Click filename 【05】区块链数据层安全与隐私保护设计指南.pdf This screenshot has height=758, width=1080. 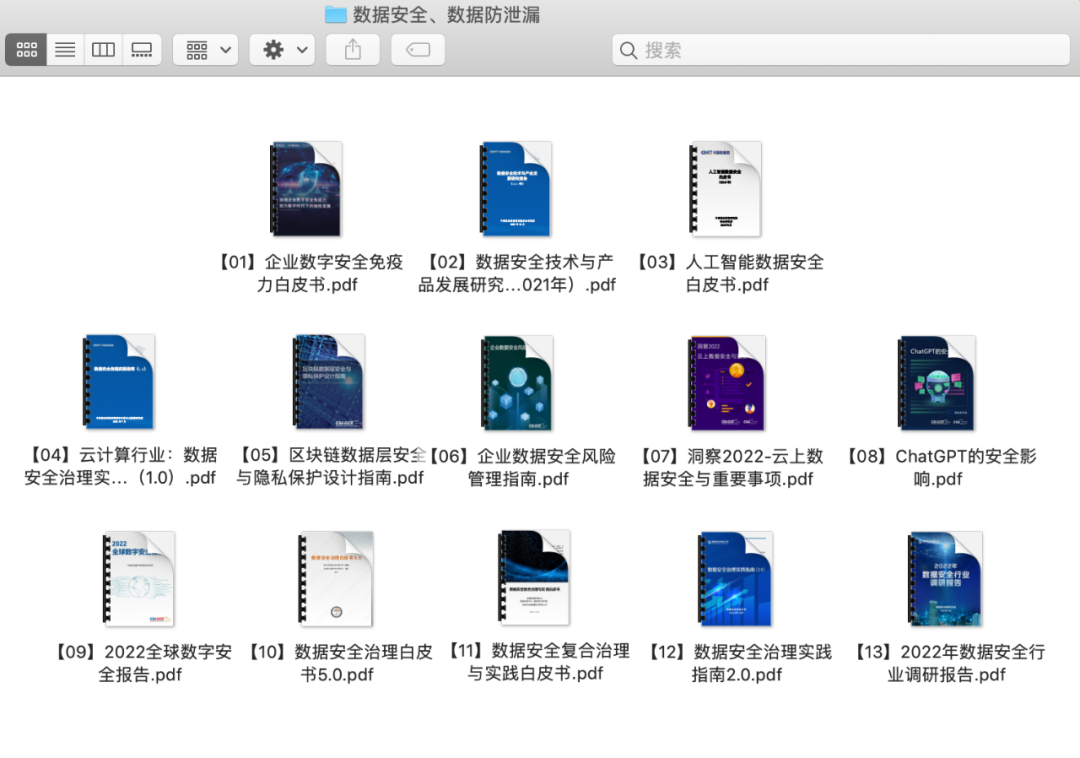click(330, 466)
